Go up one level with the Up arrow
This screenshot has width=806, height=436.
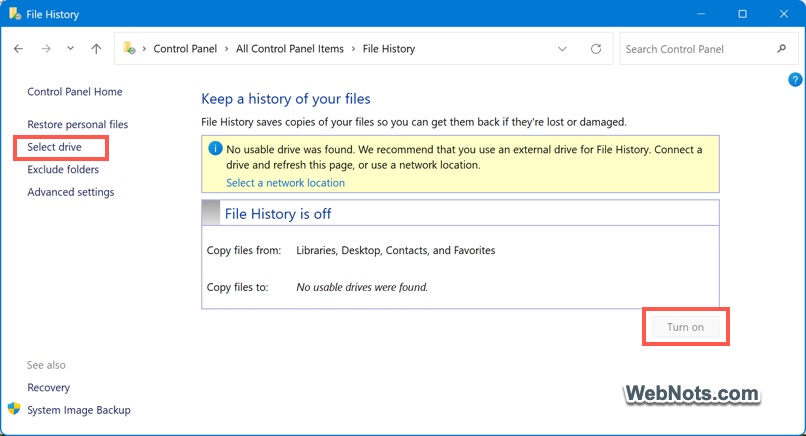tap(96, 49)
